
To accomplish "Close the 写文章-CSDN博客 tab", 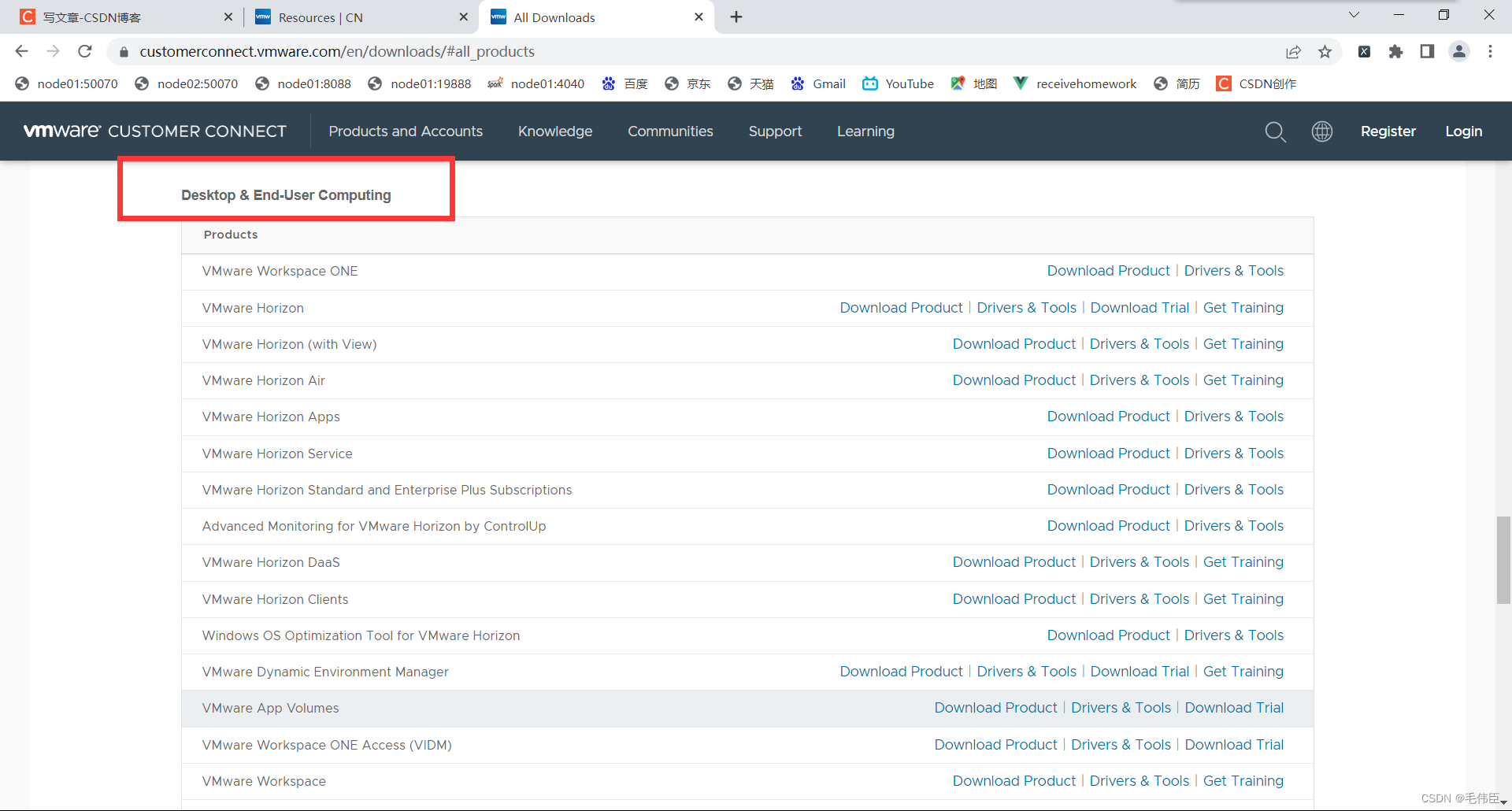I will [x=228, y=17].
